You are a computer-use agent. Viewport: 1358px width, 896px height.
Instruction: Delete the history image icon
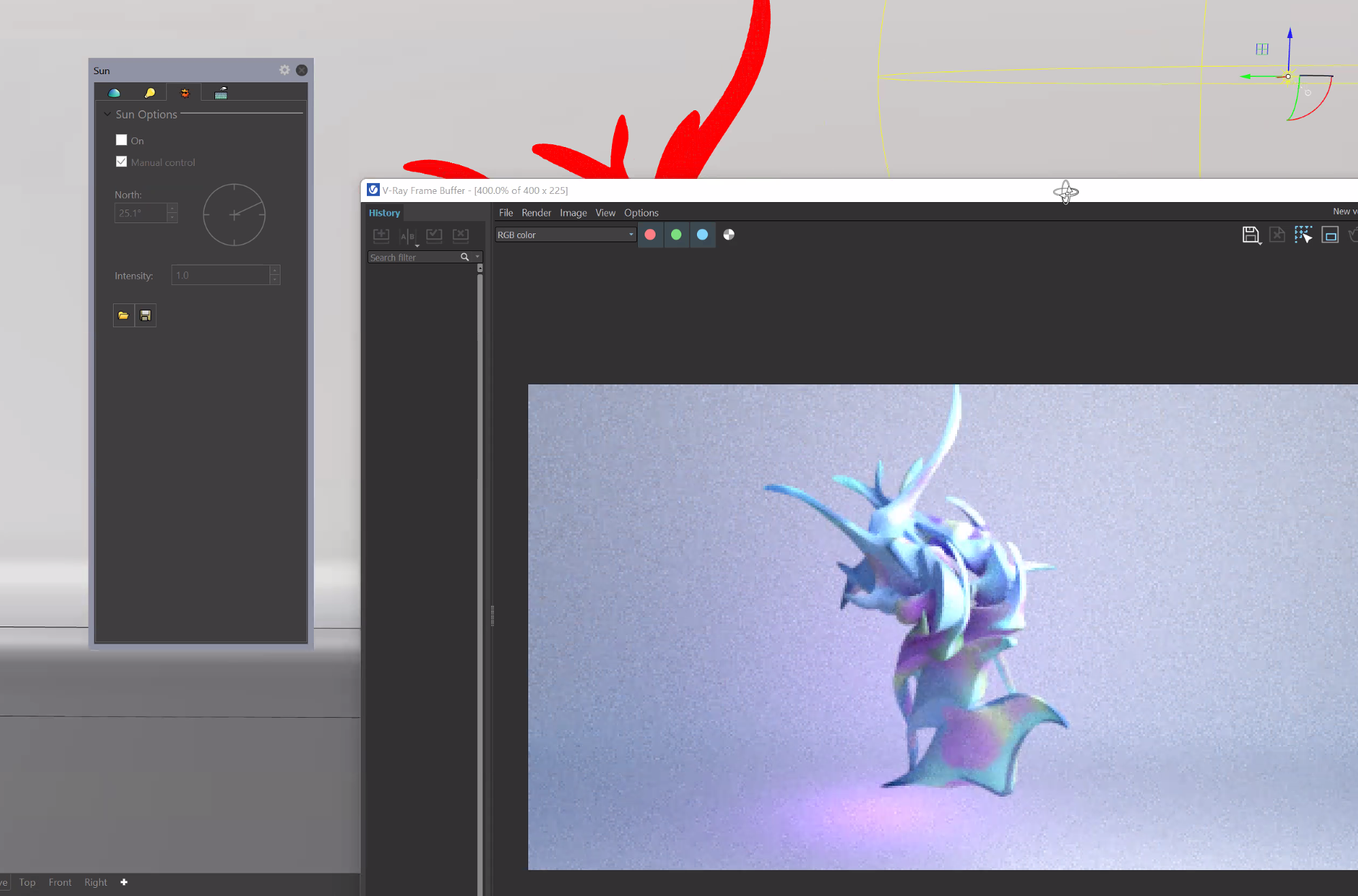(x=461, y=235)
